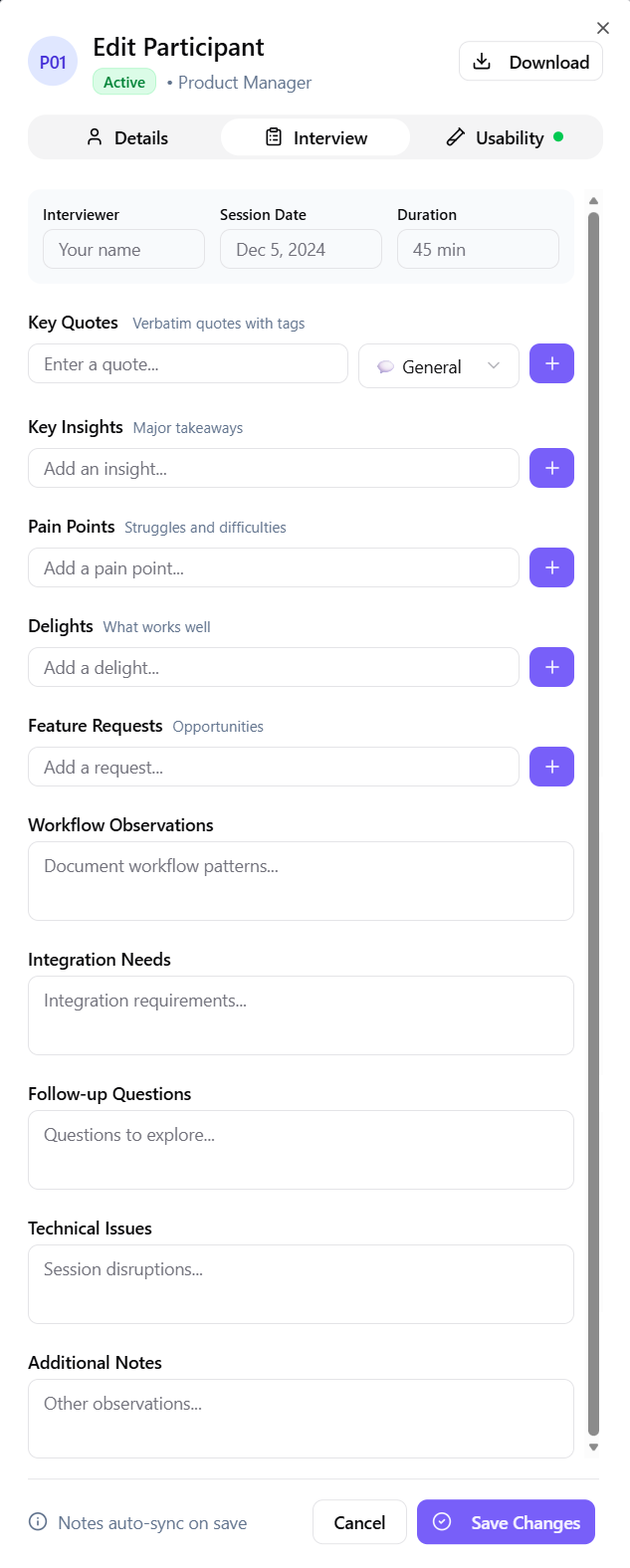Focus the Workflow Observations text area
This screenshot has height=1568, width=630.
coord(301,881)
